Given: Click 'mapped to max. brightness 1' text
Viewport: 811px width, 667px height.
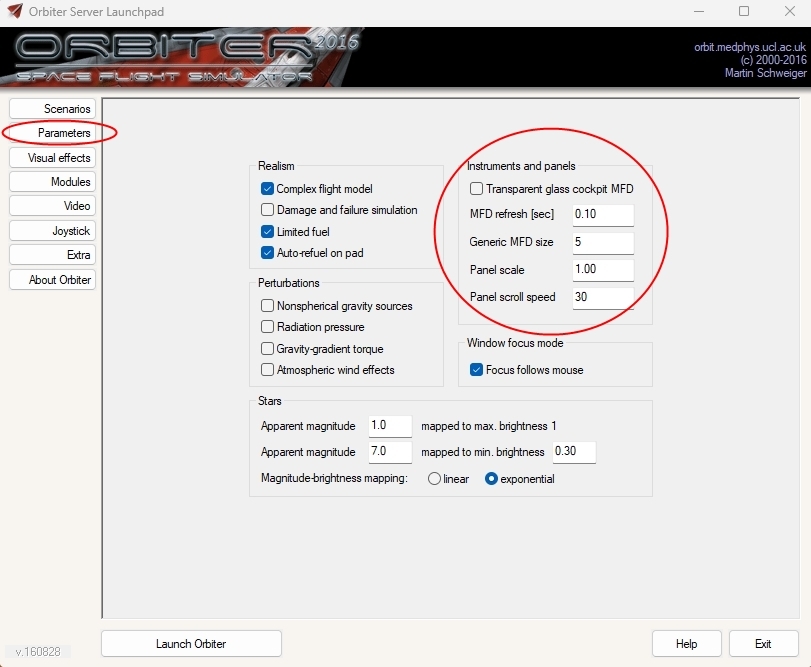Looking at the screenshot, I should pos(489,426).
